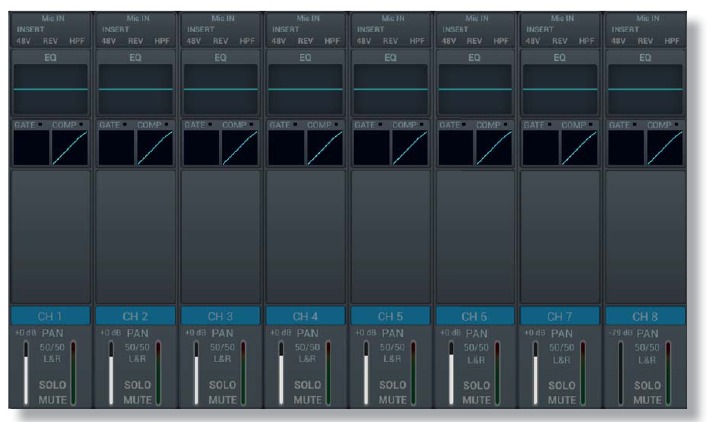Click L&R routing on CH 4
The height and width of the screenshot is (422, 718).
307,359
